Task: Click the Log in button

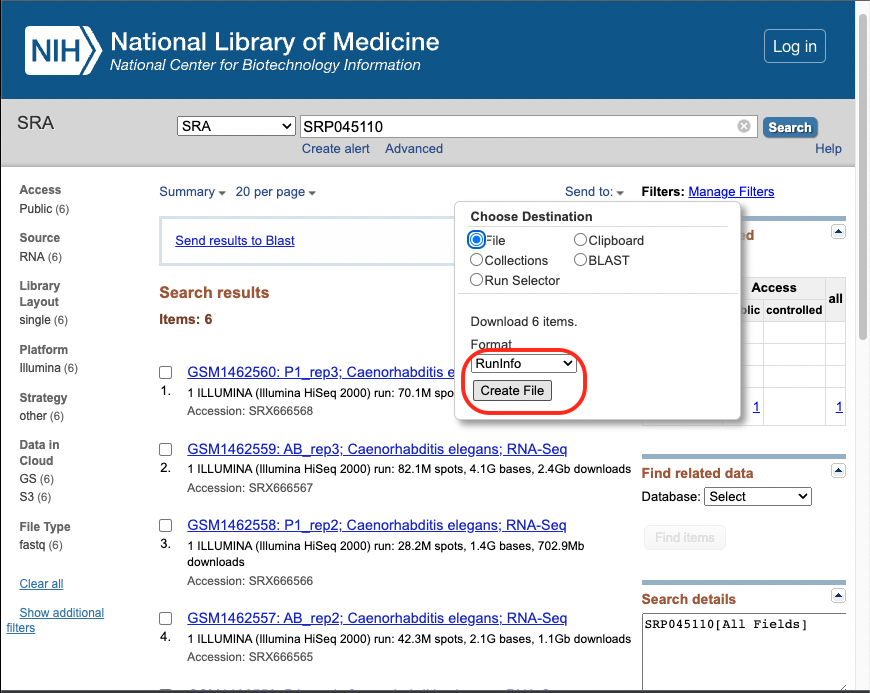Action: pyautogui.click(x=795, y=47)
